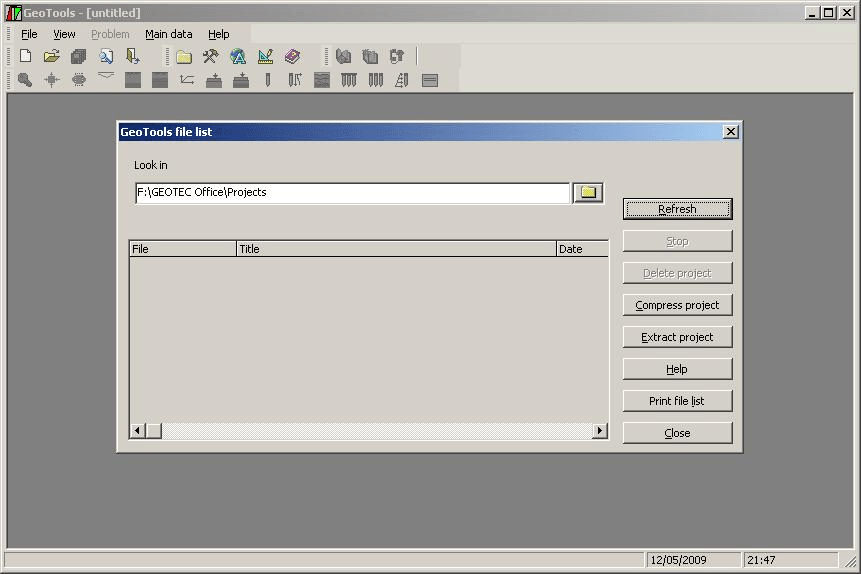The height and width of the screenshot is (574, 861).
Task: Click the greyed Stop button
Action: [677, 241]
